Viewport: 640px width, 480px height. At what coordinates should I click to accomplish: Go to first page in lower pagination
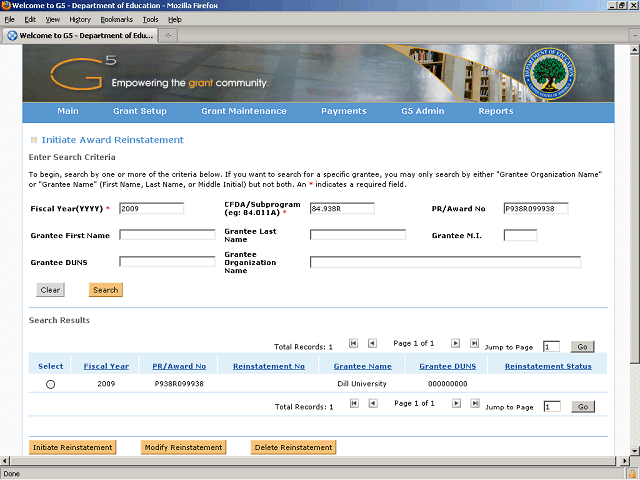point(354,403)
